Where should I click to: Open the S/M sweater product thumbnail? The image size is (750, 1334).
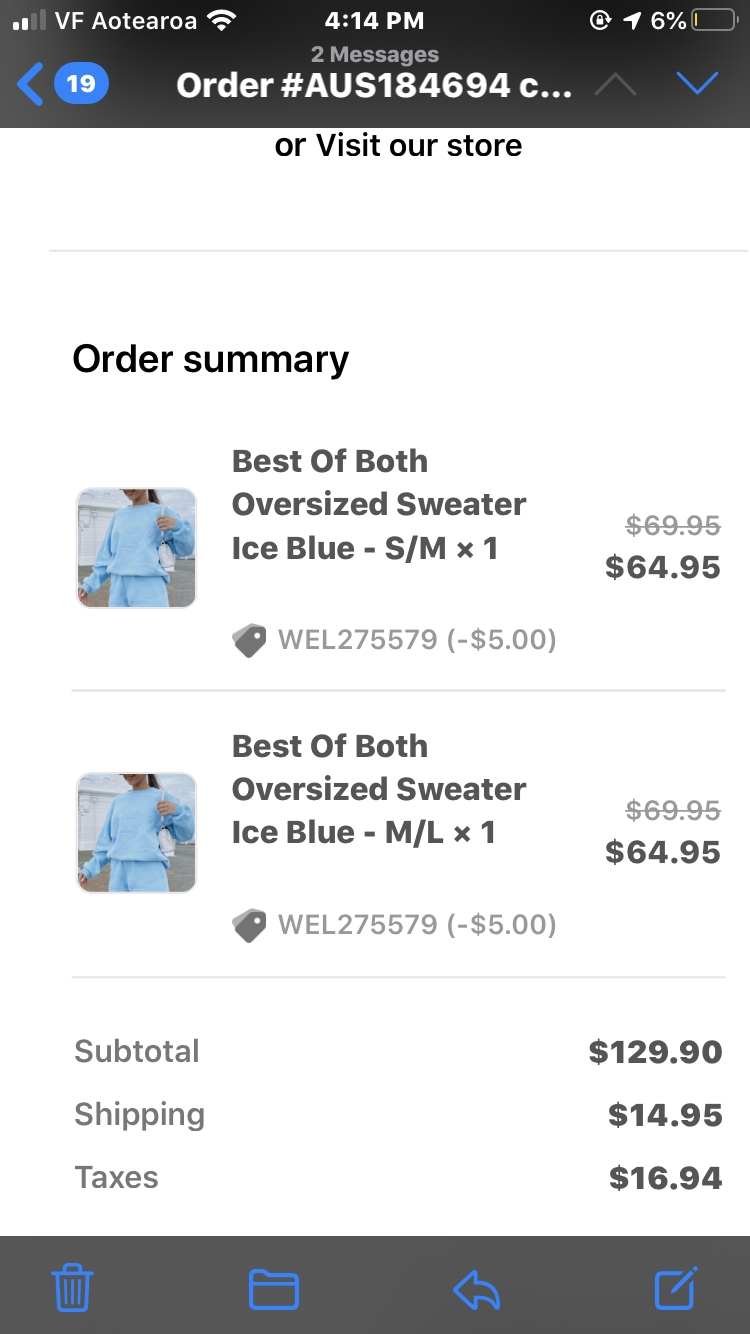pos(136,548)
